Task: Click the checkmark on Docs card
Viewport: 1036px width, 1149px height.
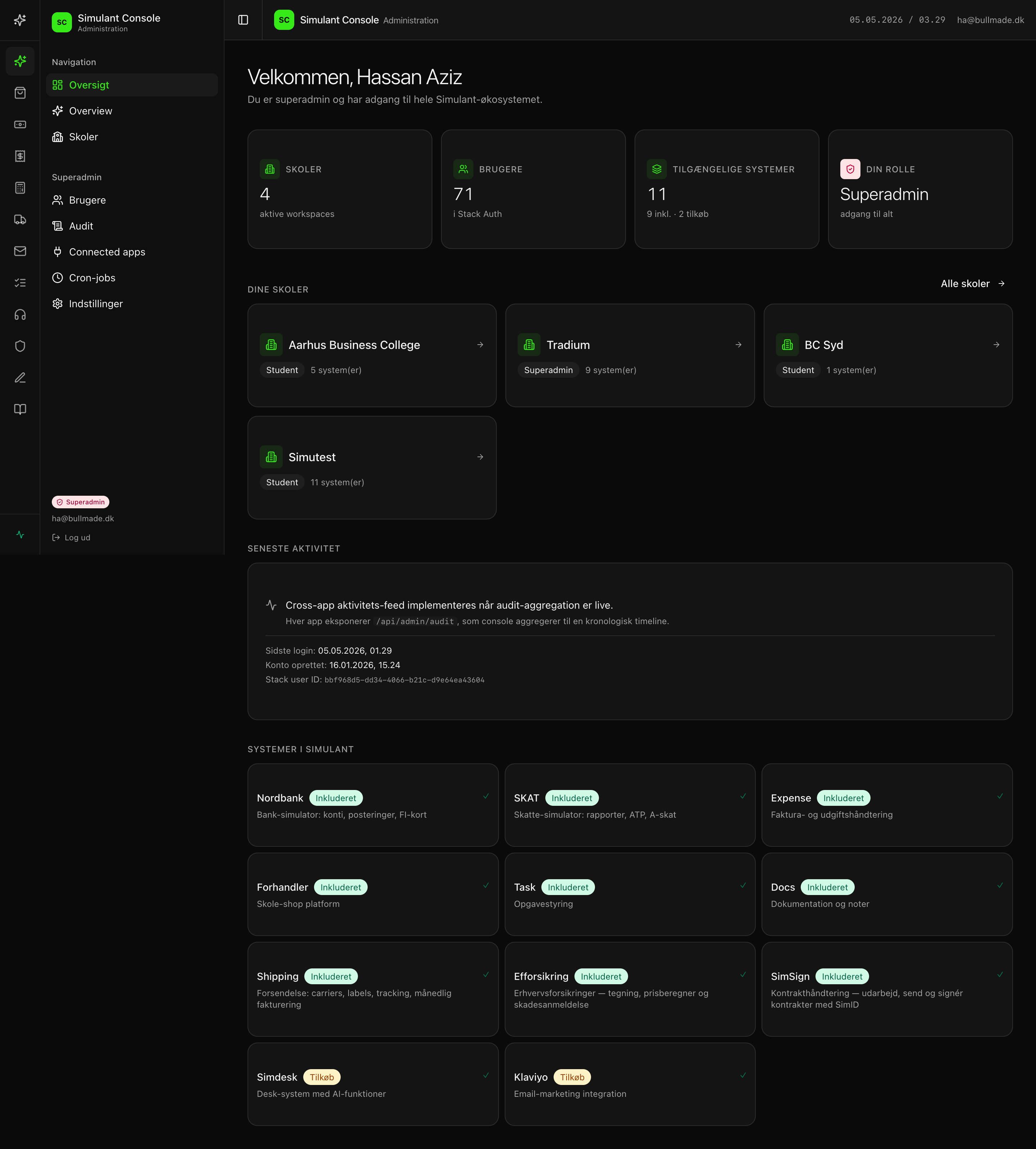Action: pyautogui.click(x=1000, y=885)
